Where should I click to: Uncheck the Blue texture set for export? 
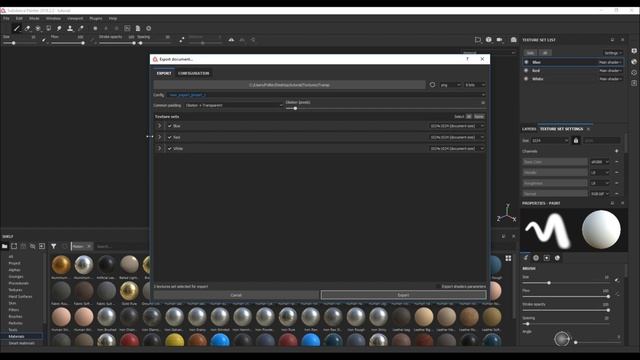click(x=170, y=126)
